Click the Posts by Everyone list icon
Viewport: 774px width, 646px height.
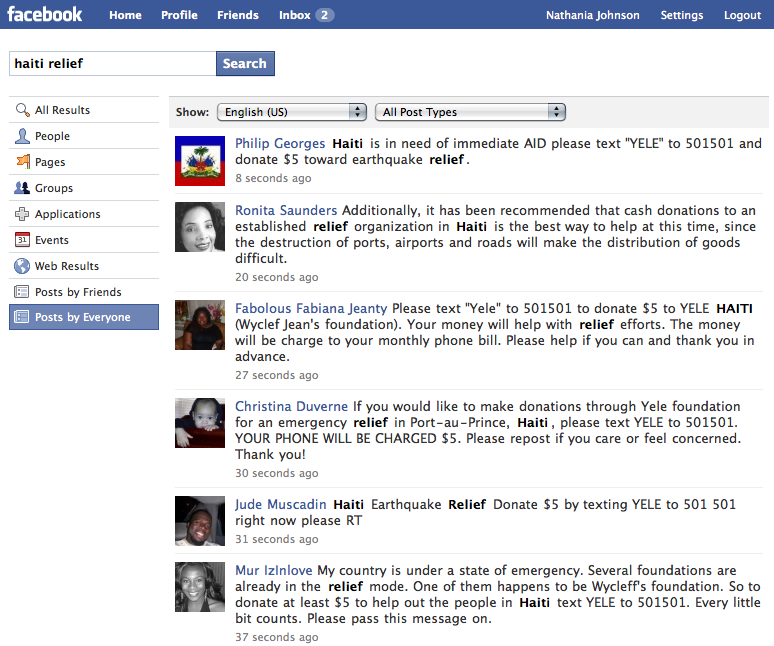coord(22,317)
